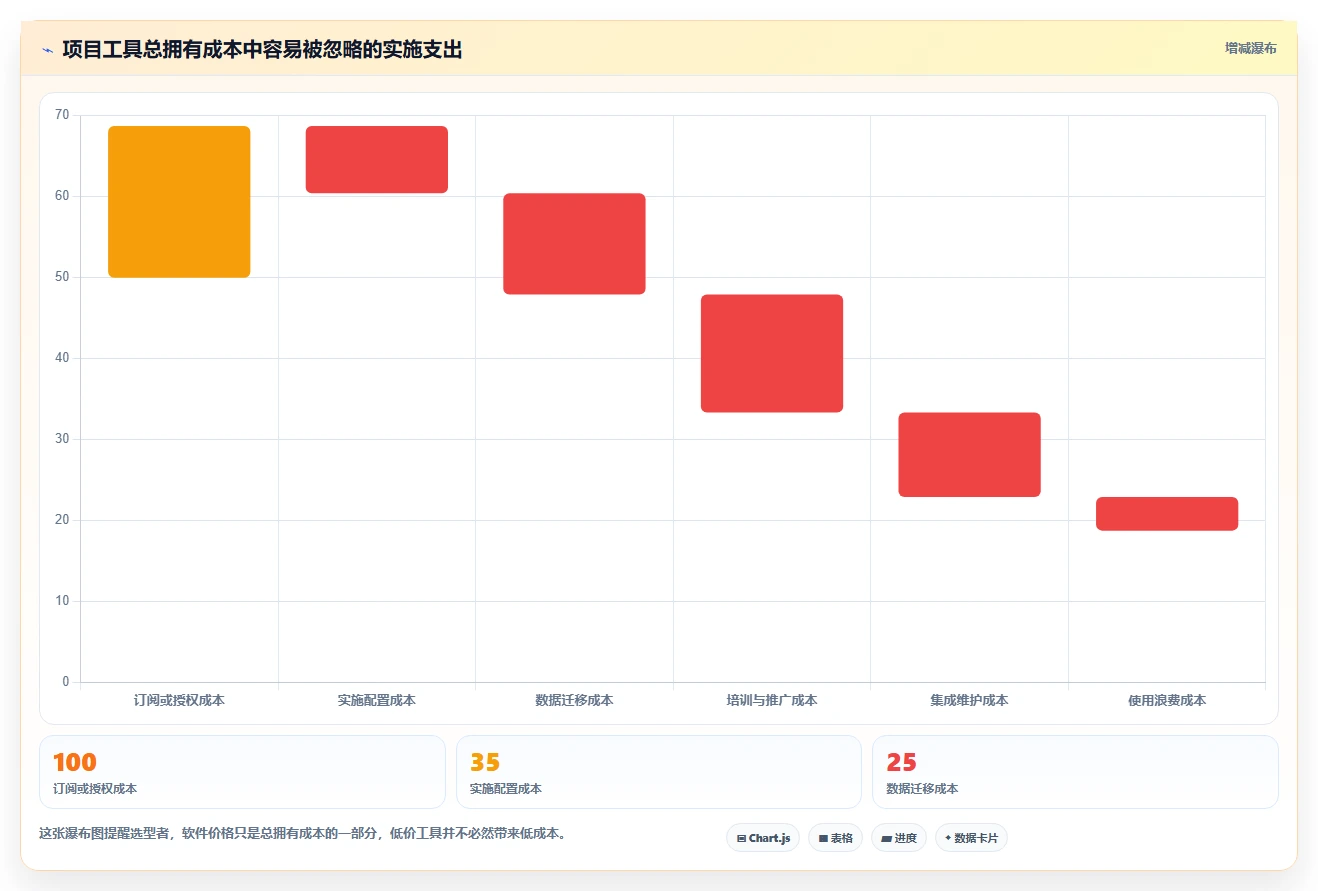Click y-axis tick value 50

[63, 277]
